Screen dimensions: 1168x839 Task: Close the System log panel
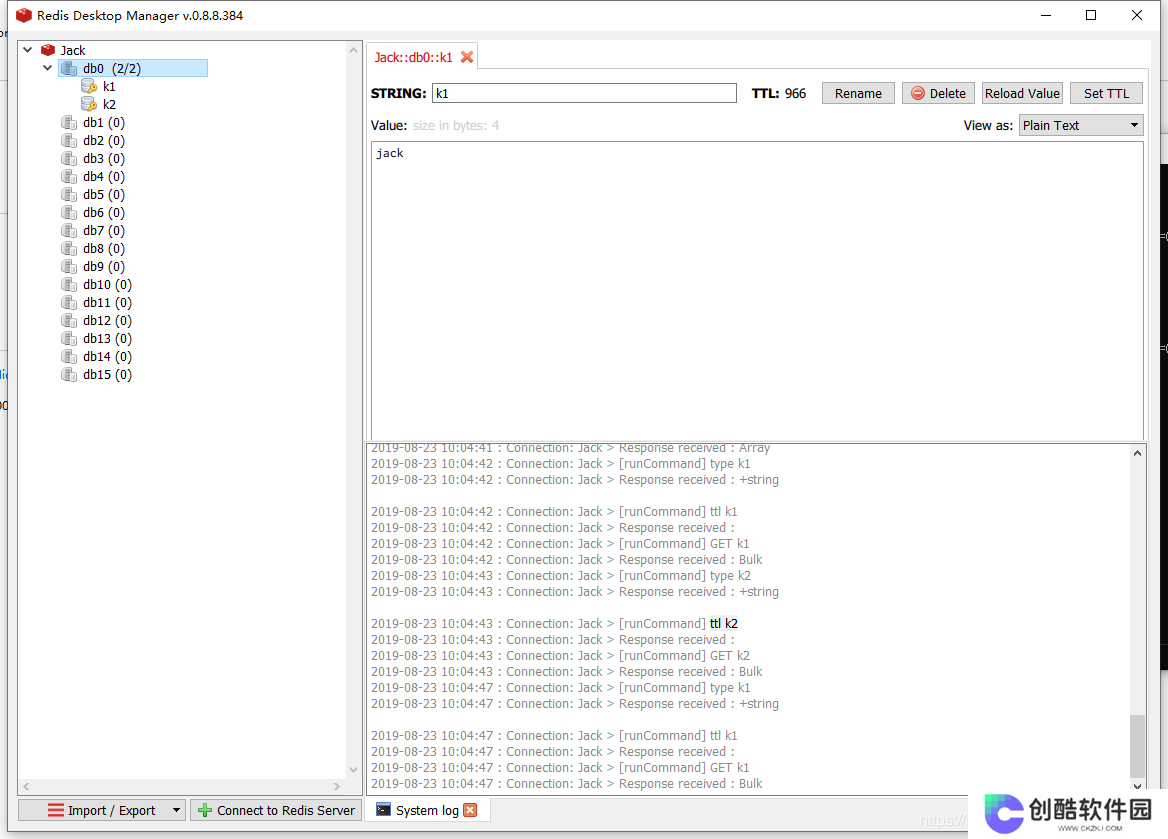pos(470,810)
